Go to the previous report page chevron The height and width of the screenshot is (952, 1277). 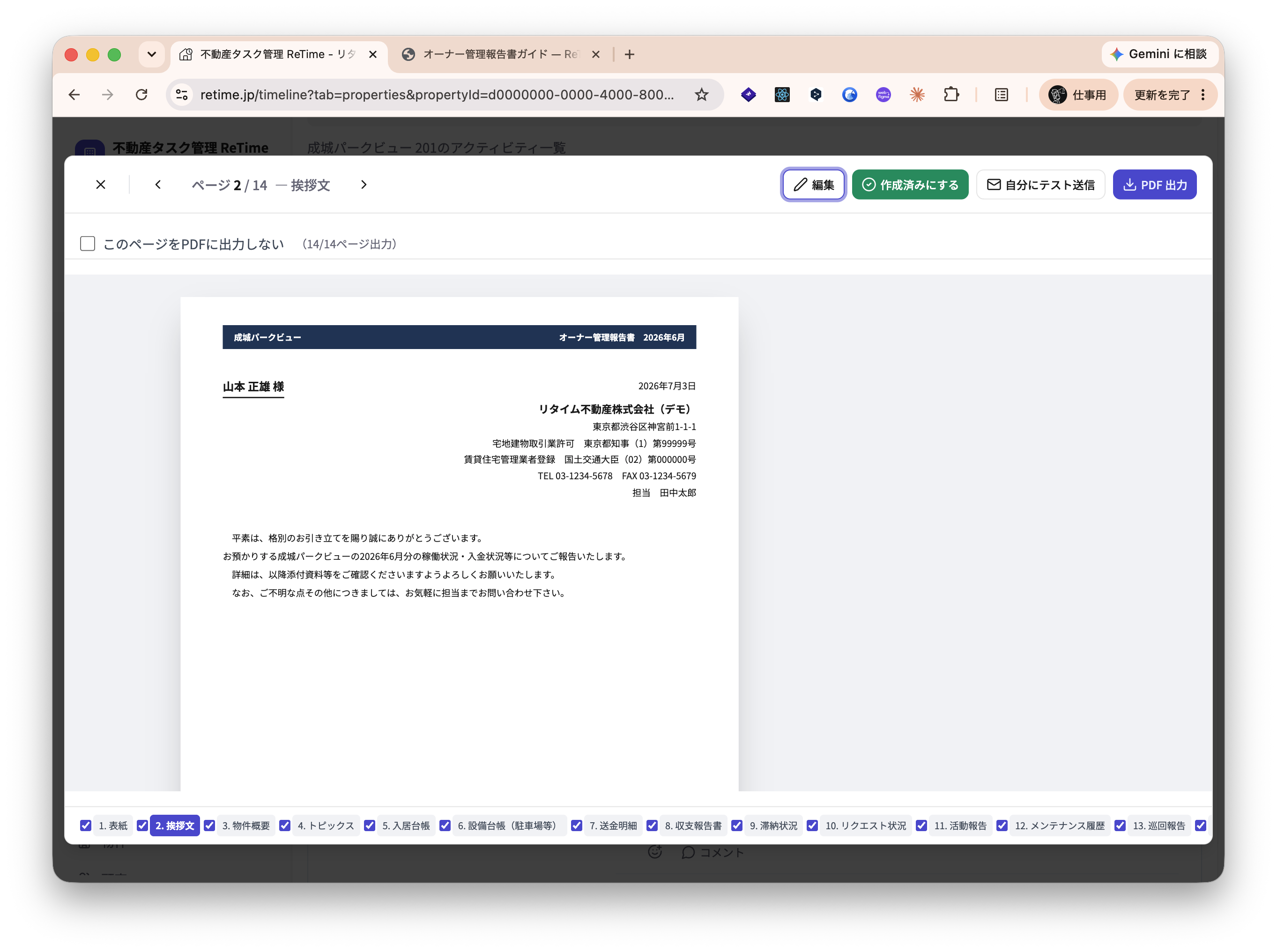158,185
